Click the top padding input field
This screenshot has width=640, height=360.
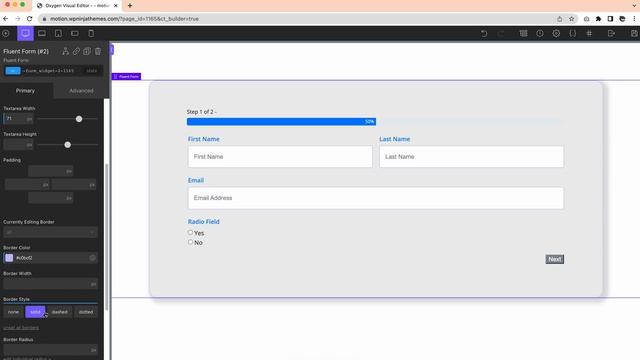pyautogui.click(x=51, y=171)
